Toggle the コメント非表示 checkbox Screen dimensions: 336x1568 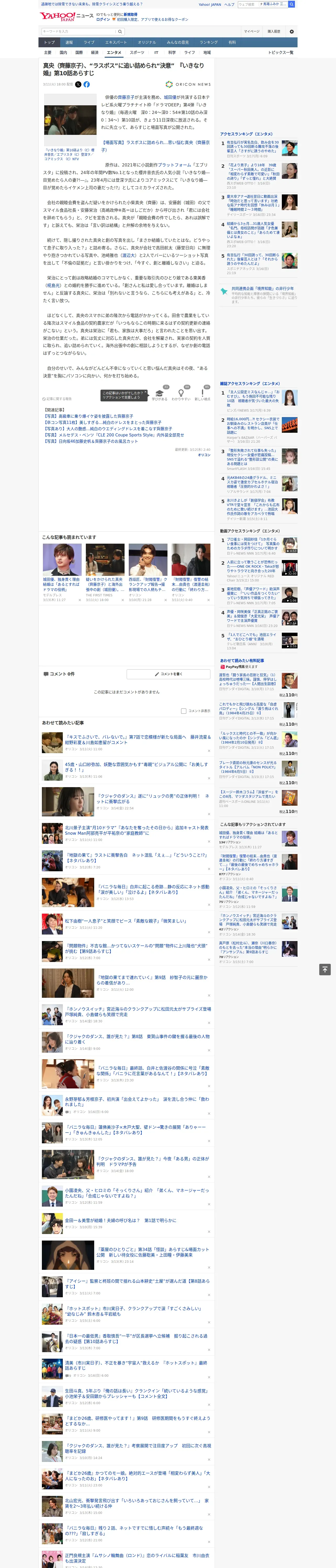(183, 711)
